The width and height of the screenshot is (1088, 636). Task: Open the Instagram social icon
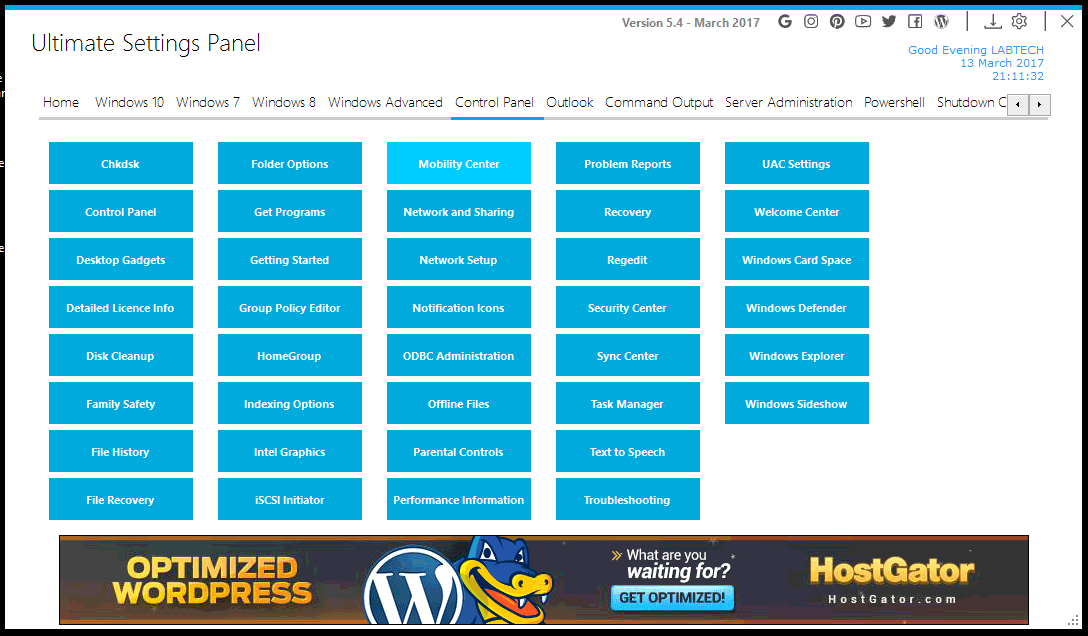tap(811, 20)
